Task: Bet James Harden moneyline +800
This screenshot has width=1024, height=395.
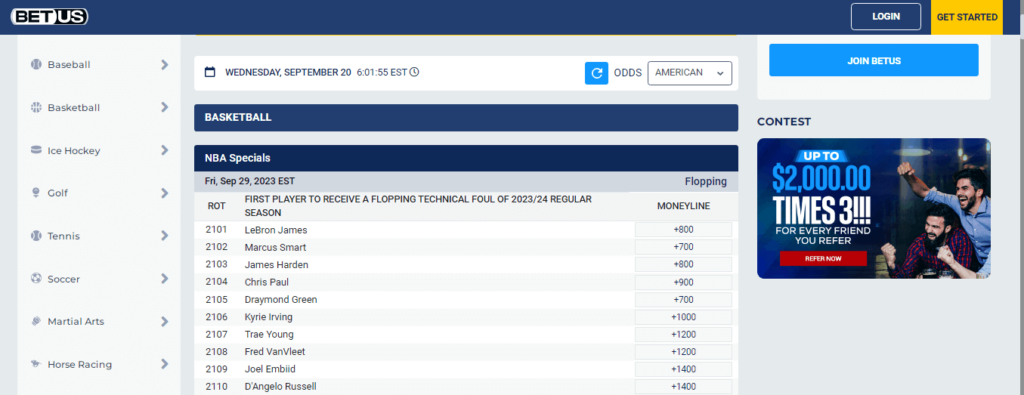Action: (x=683, y=265)
